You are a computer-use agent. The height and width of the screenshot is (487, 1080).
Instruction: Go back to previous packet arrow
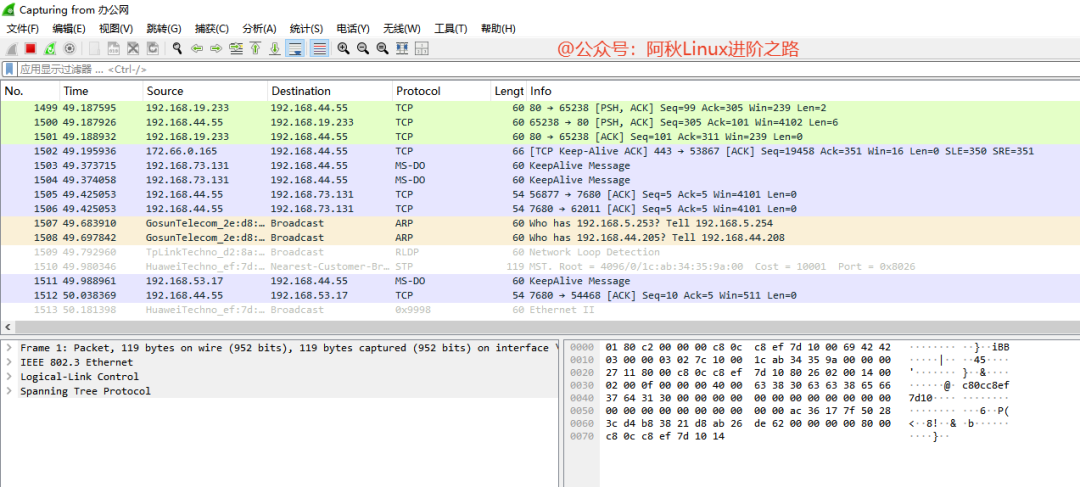point(197,48)
